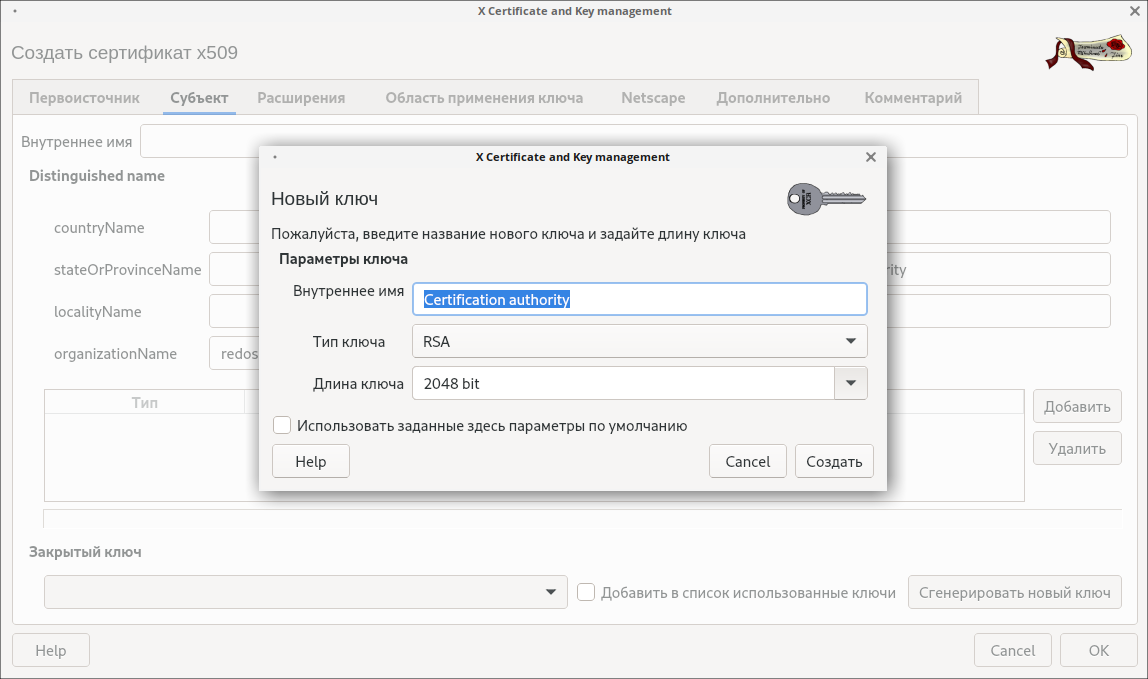The height and width of the screenshot is (679, 1148).
Task: Close the Новый ключ dialog window
Action: click(870, 157)
